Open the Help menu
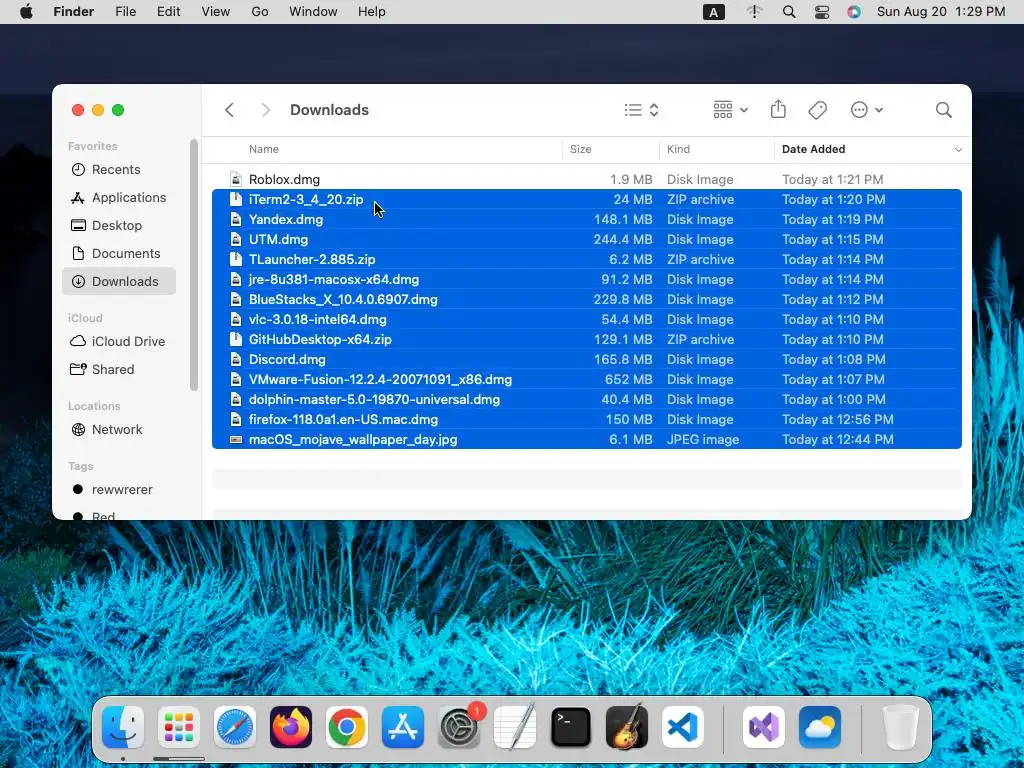Viewport: 1024px width, 768px height. tap(372, 12)
